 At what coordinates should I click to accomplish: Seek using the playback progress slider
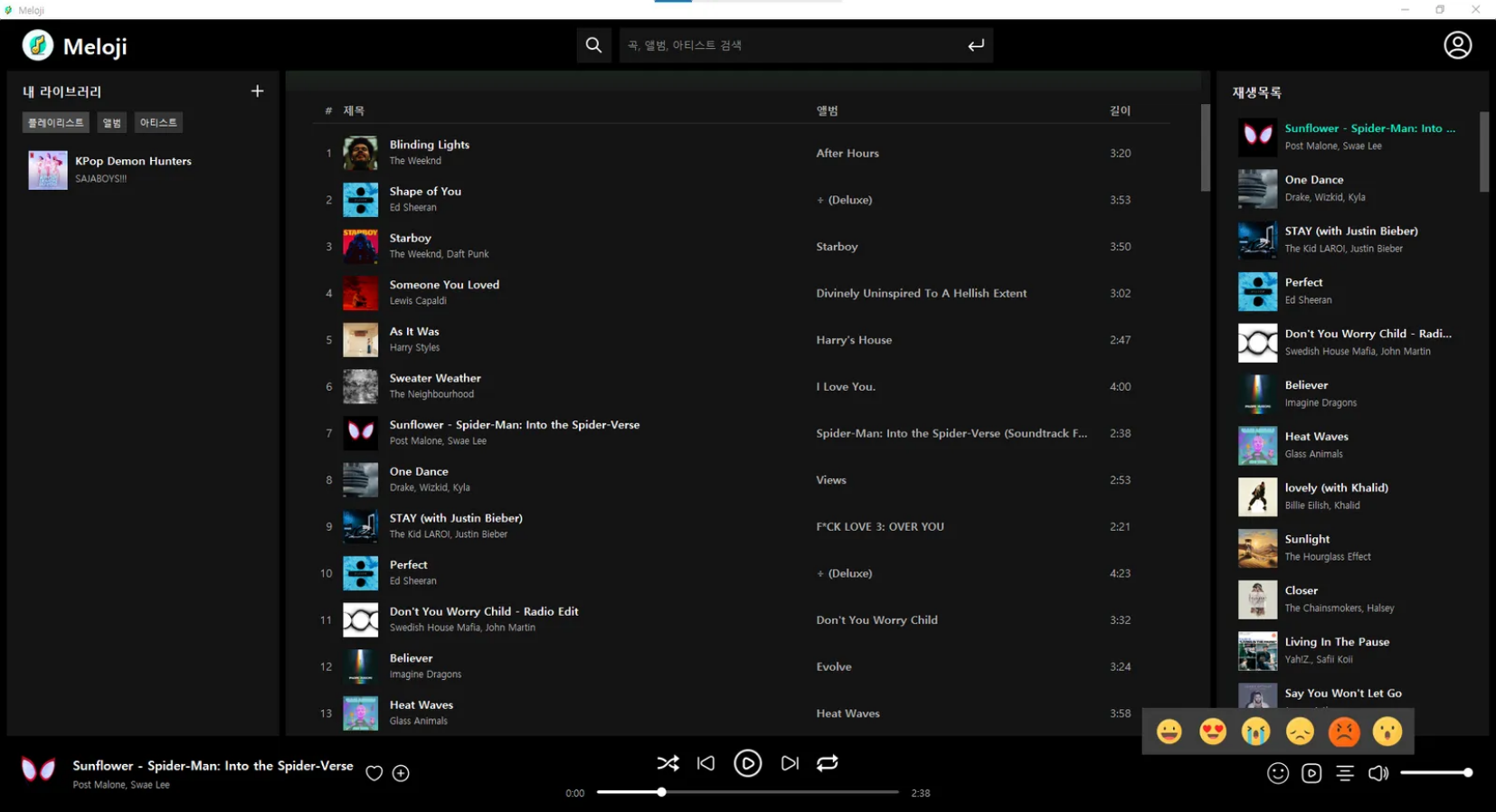[747, 792]
